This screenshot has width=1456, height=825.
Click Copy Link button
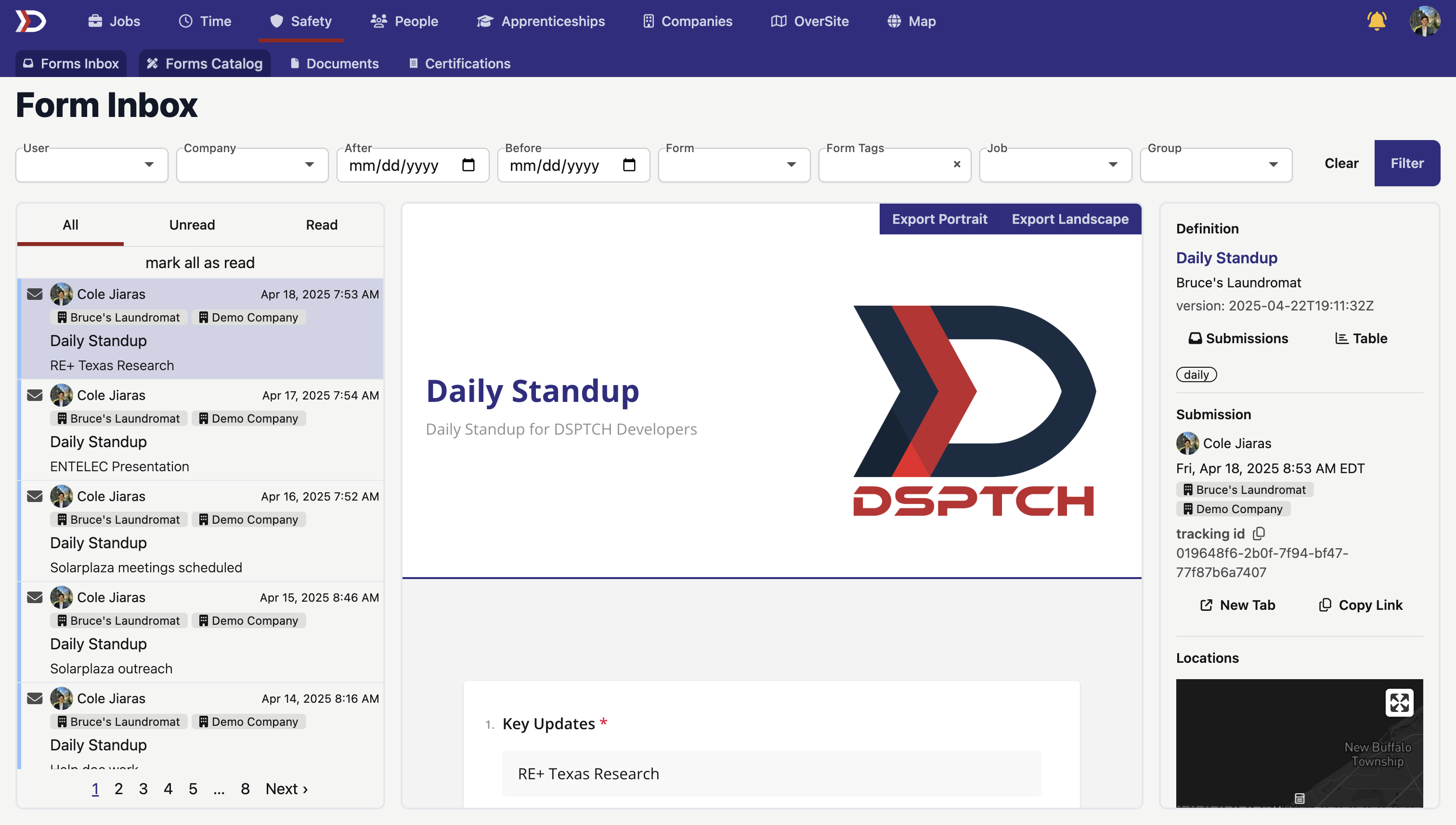click(1360, 605)
